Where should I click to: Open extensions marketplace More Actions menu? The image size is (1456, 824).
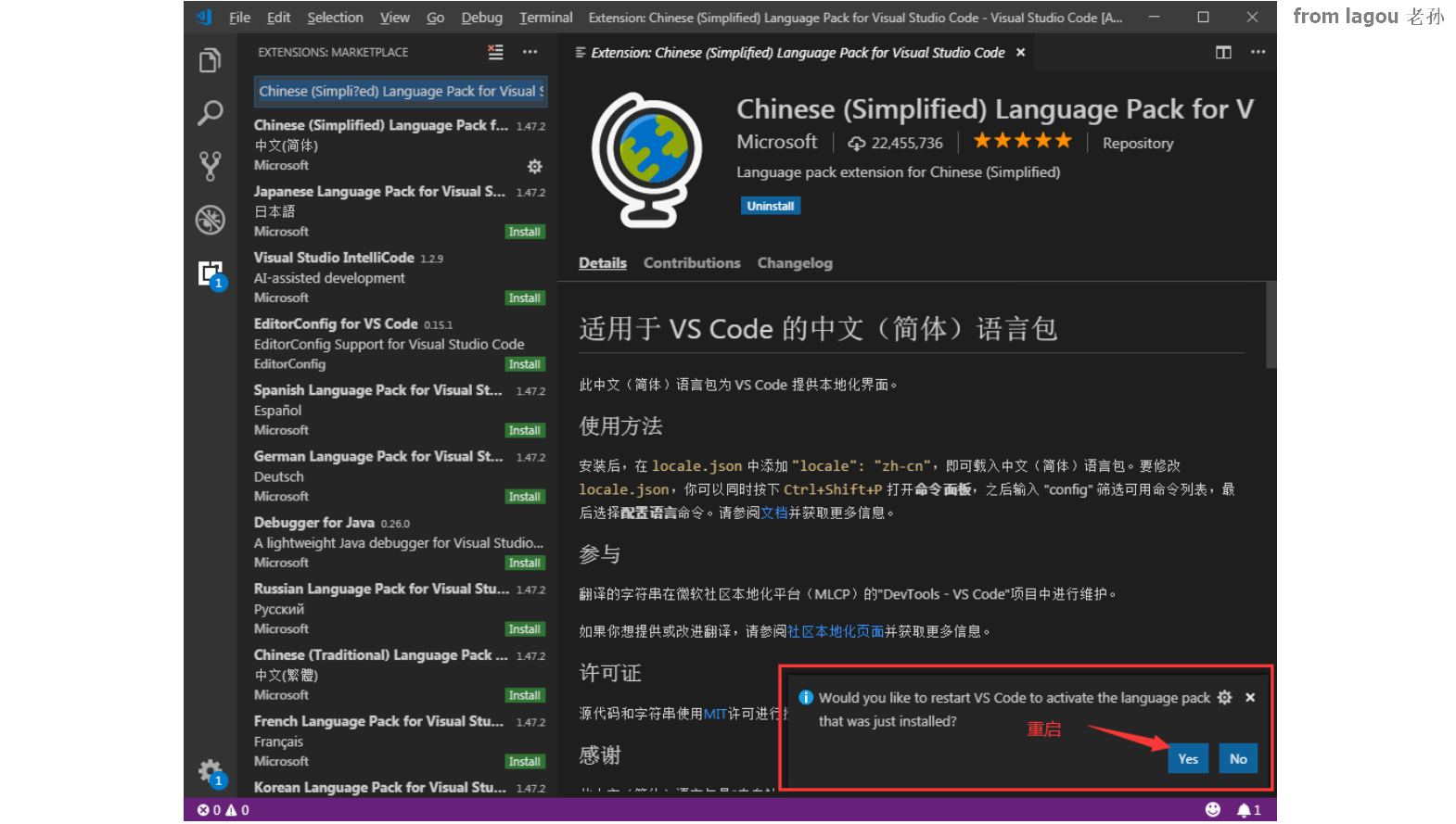(x=530, y=53)
